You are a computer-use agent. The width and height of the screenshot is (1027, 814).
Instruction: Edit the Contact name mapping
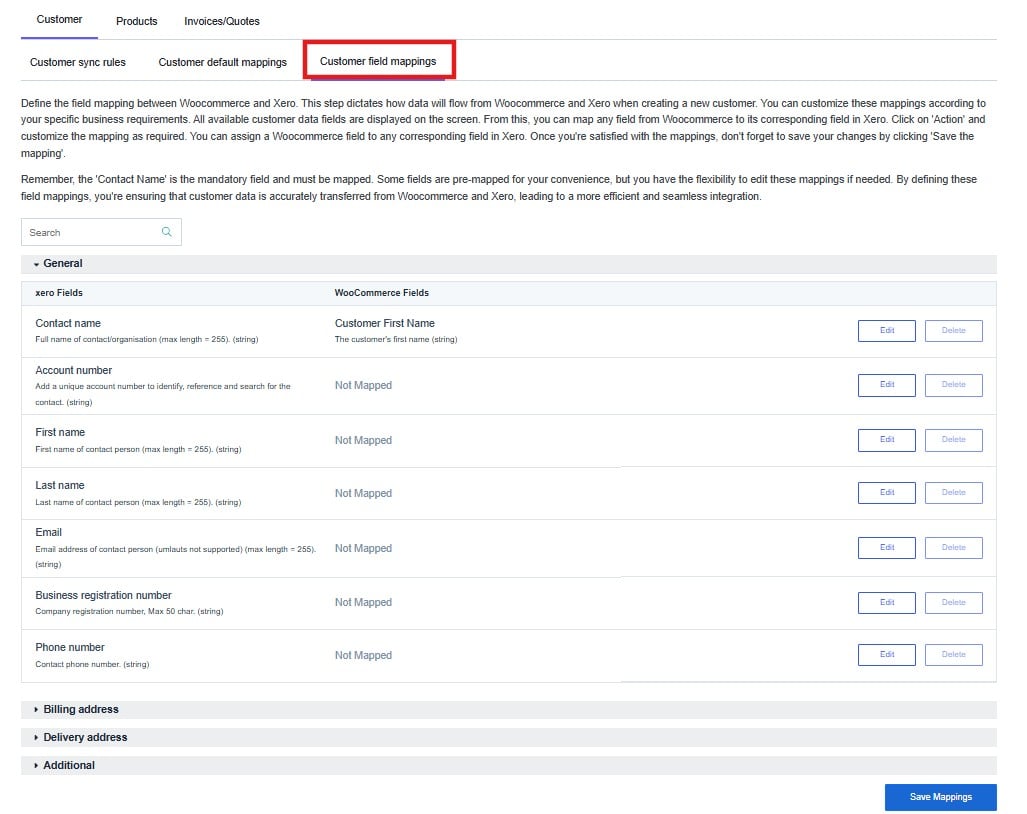coord(886,331)
